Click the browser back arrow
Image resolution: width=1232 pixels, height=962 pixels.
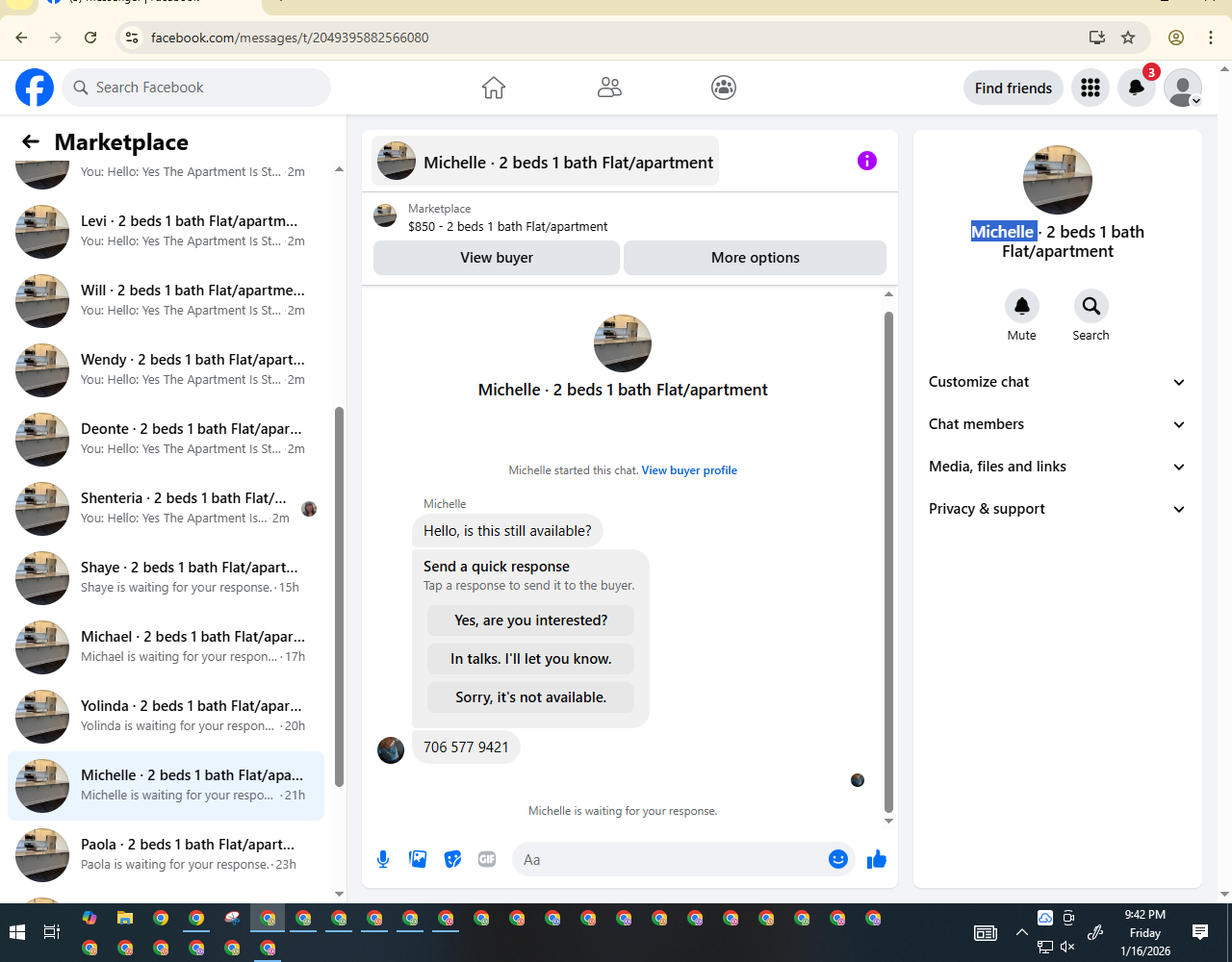tap(21, 38)
